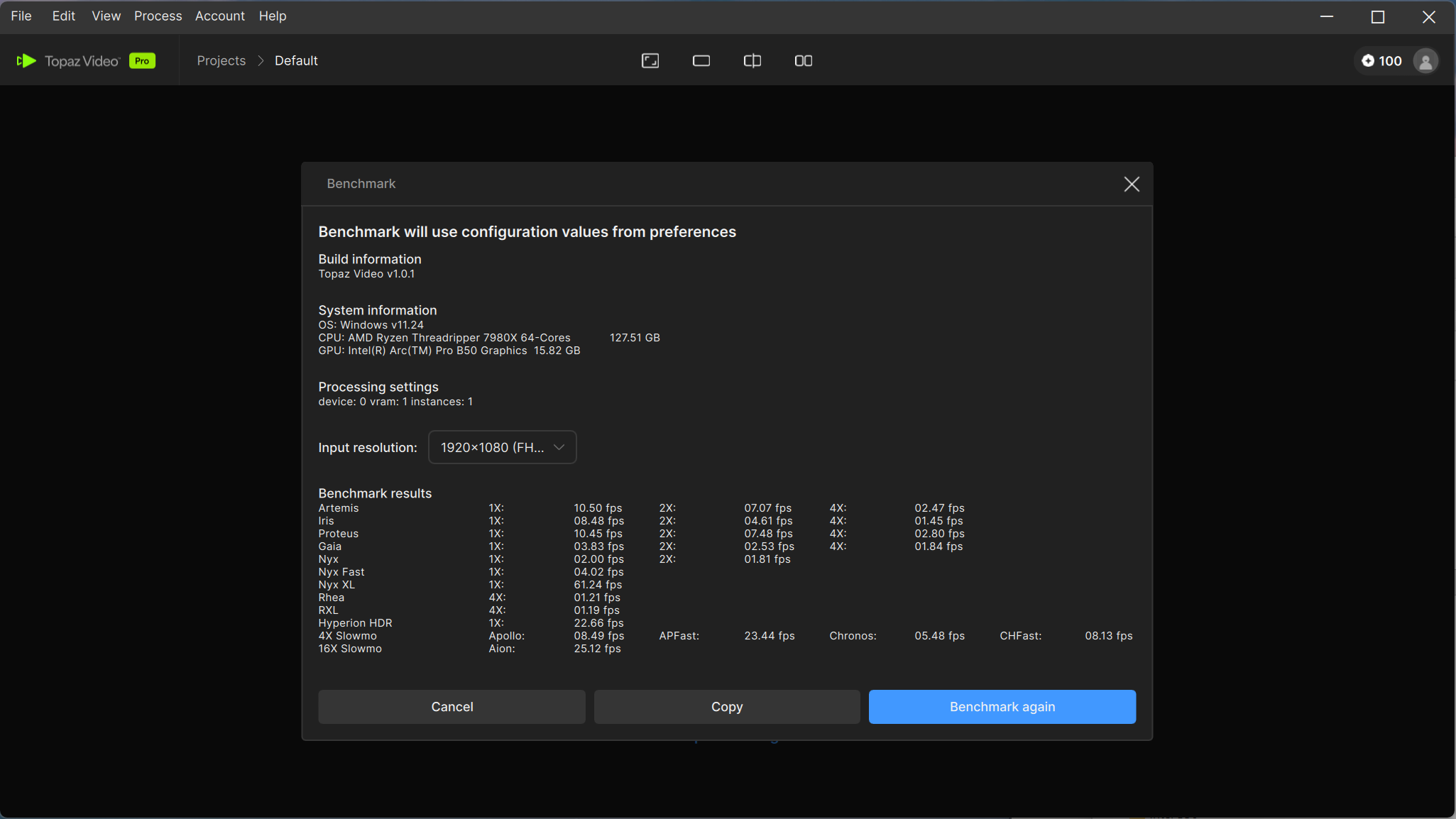
Task: Open the Help menu
Action: (272, 16)
